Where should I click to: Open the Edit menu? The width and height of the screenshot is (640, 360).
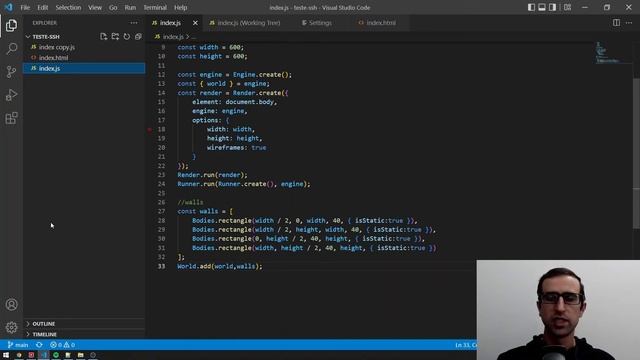(x=42, y=7)
